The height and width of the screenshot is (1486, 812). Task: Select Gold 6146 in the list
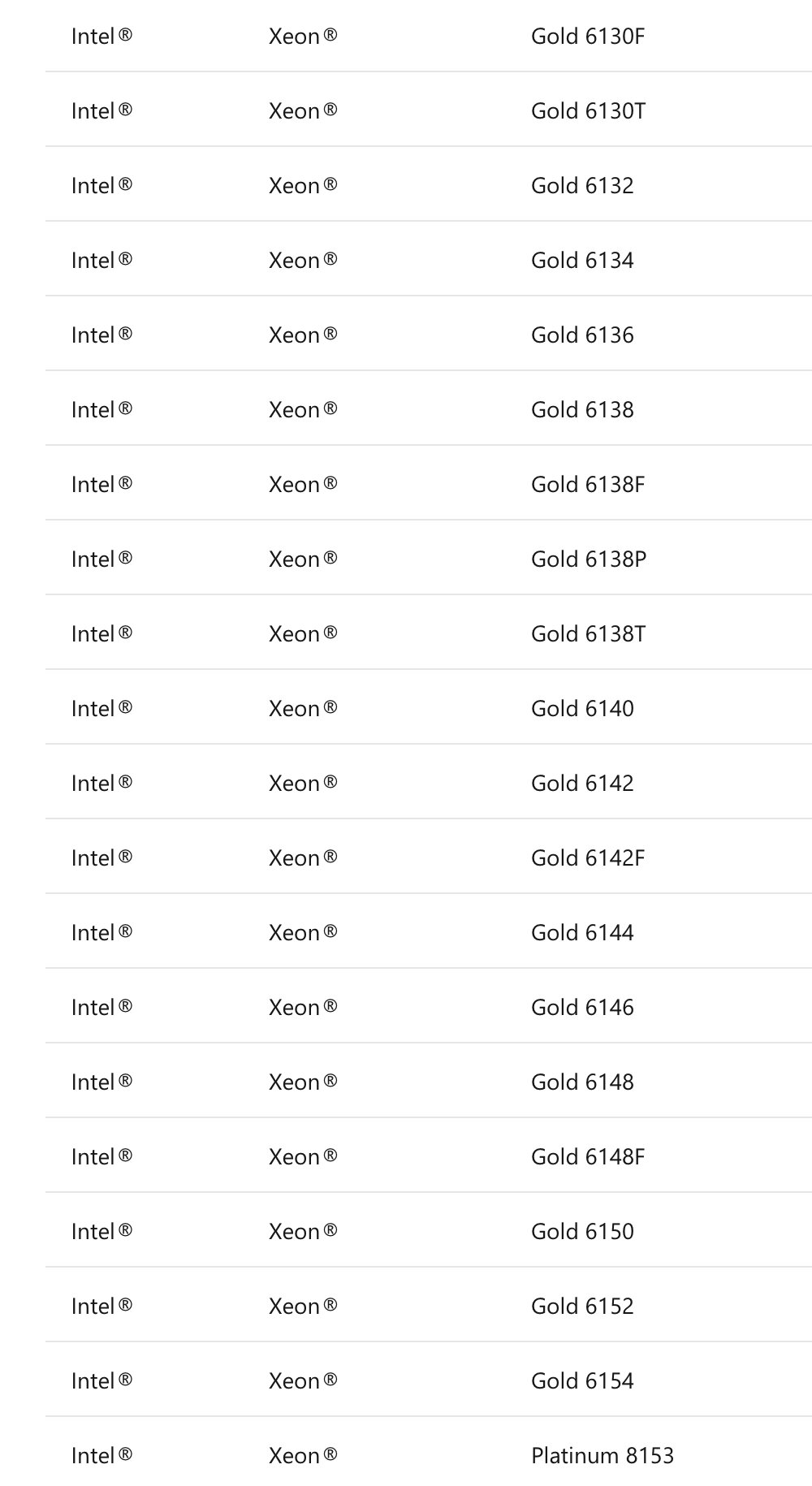click(x=582, y=1008)
